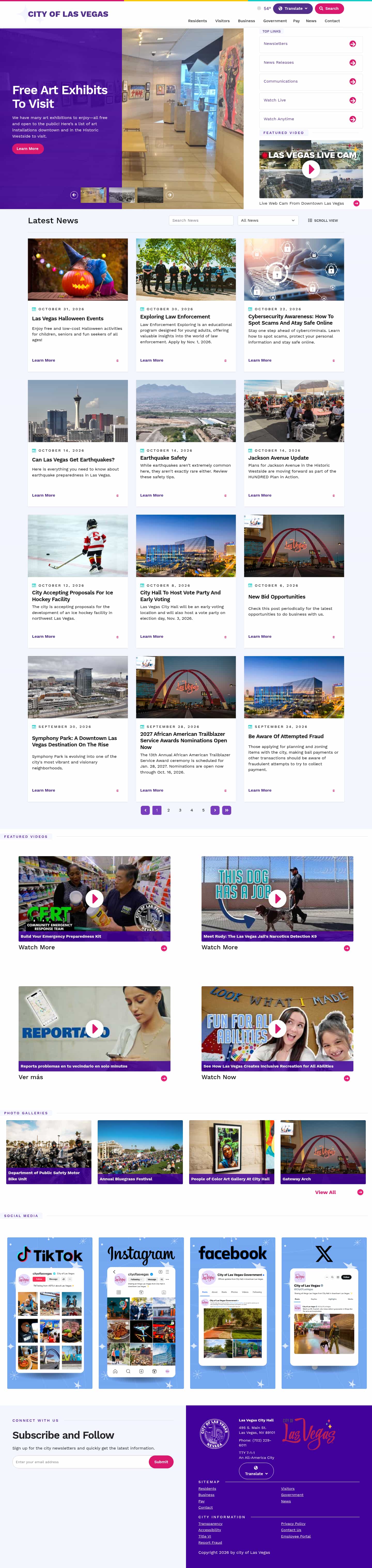Click arrow icon beside Communications link
The width and height of the screenshot is (372, 1568).
(353, 82)
